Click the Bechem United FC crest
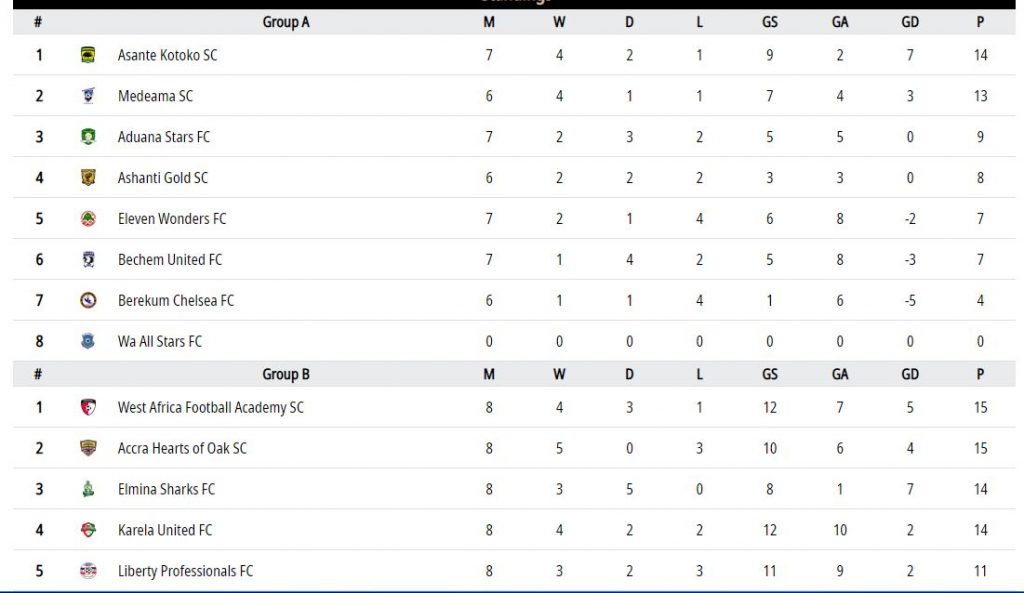This screenshot has height=593, width=1024. (x=88, y=259)
